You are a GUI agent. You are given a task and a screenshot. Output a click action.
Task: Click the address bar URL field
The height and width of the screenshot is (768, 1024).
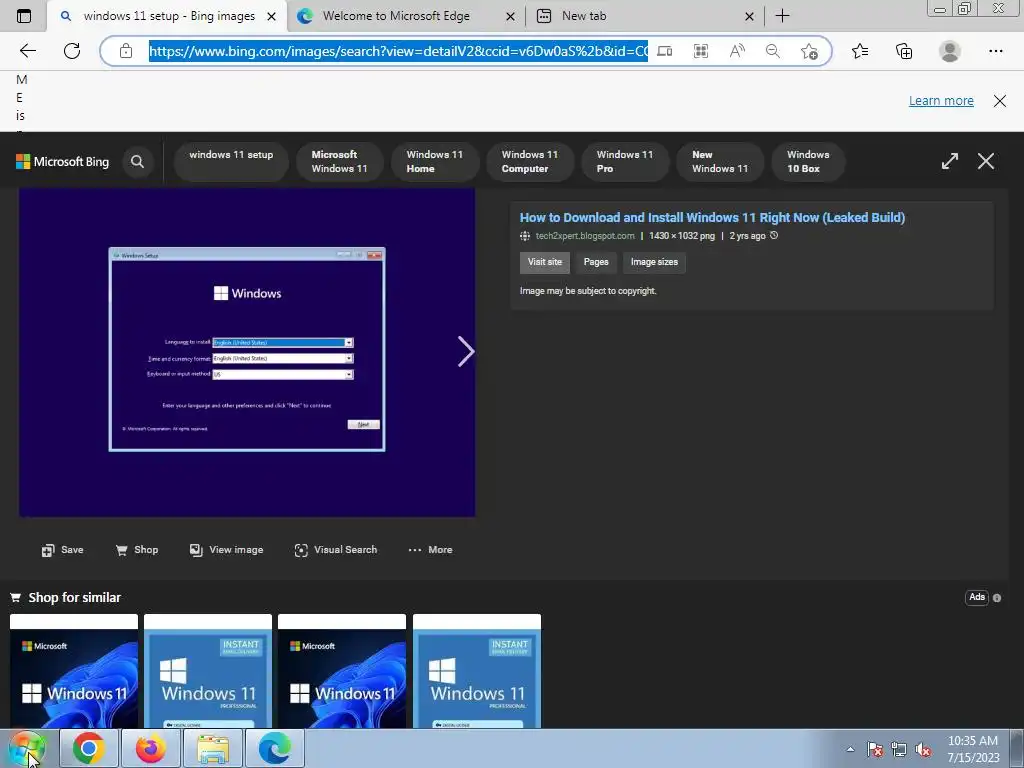pos(398,51)
